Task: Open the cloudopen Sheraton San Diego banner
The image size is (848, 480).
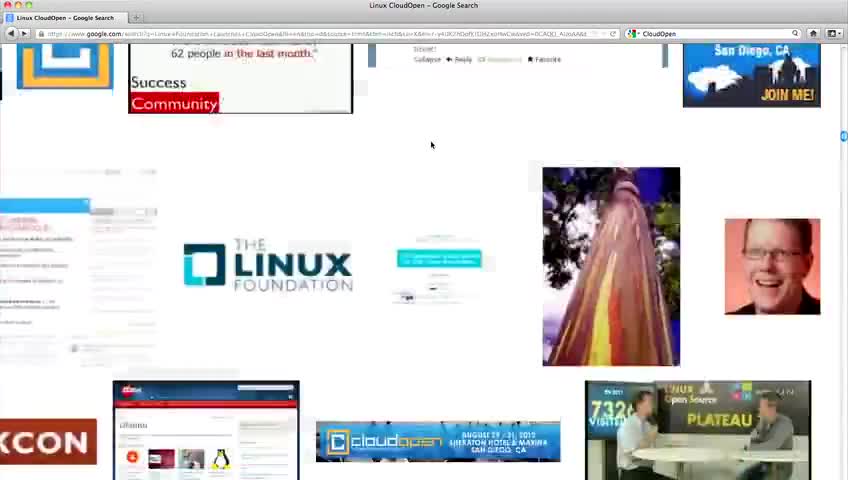Action: click(438, 442)
